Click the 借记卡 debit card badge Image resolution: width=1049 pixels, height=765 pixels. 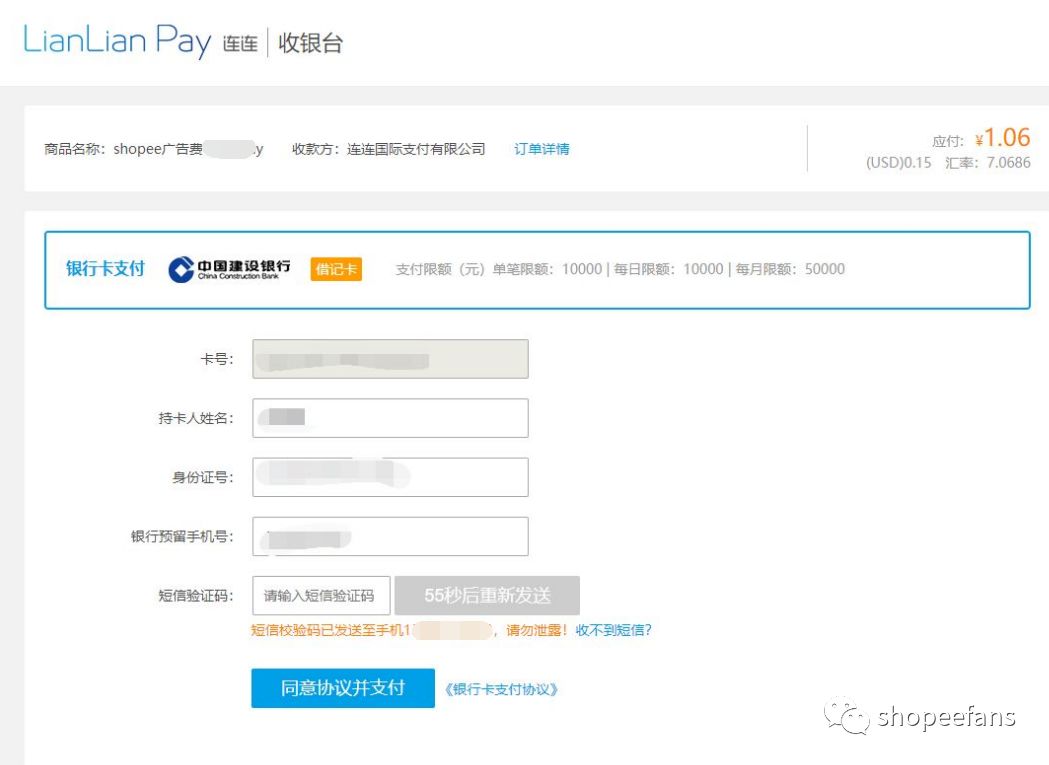336,268
